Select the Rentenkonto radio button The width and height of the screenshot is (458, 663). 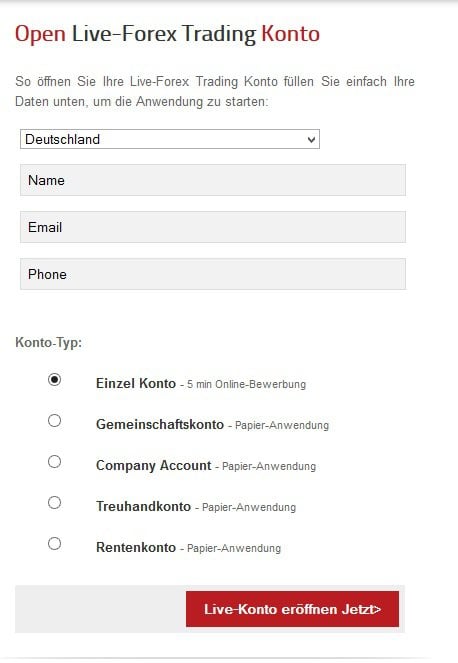54,543
